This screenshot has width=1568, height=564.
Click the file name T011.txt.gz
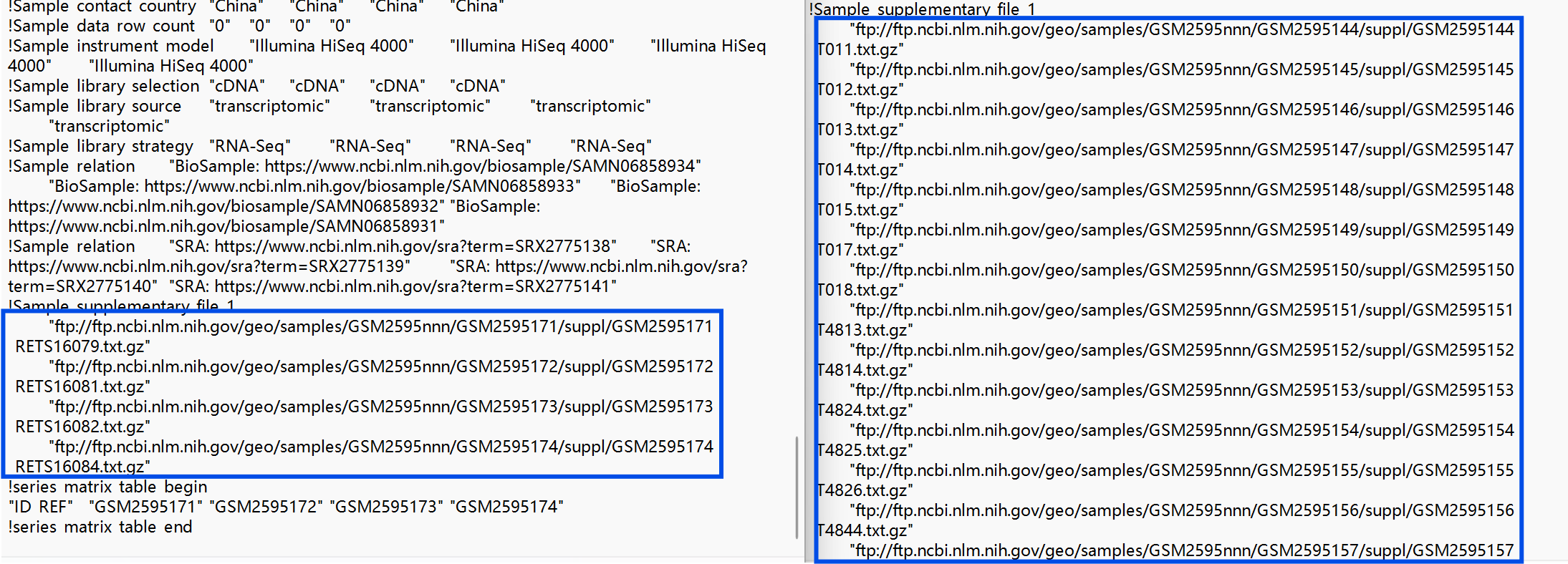point(857,49)
